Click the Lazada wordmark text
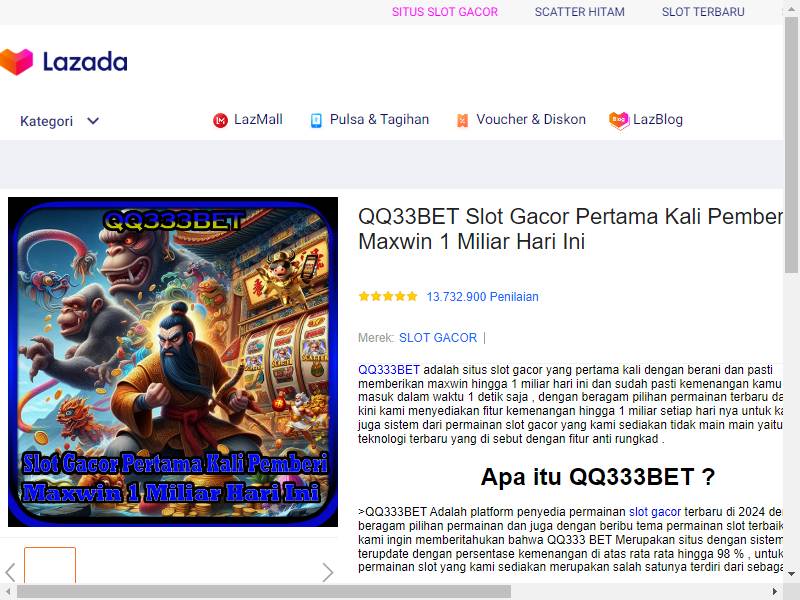The width and height of the screenshot is (800, 600). click(85, 62)
